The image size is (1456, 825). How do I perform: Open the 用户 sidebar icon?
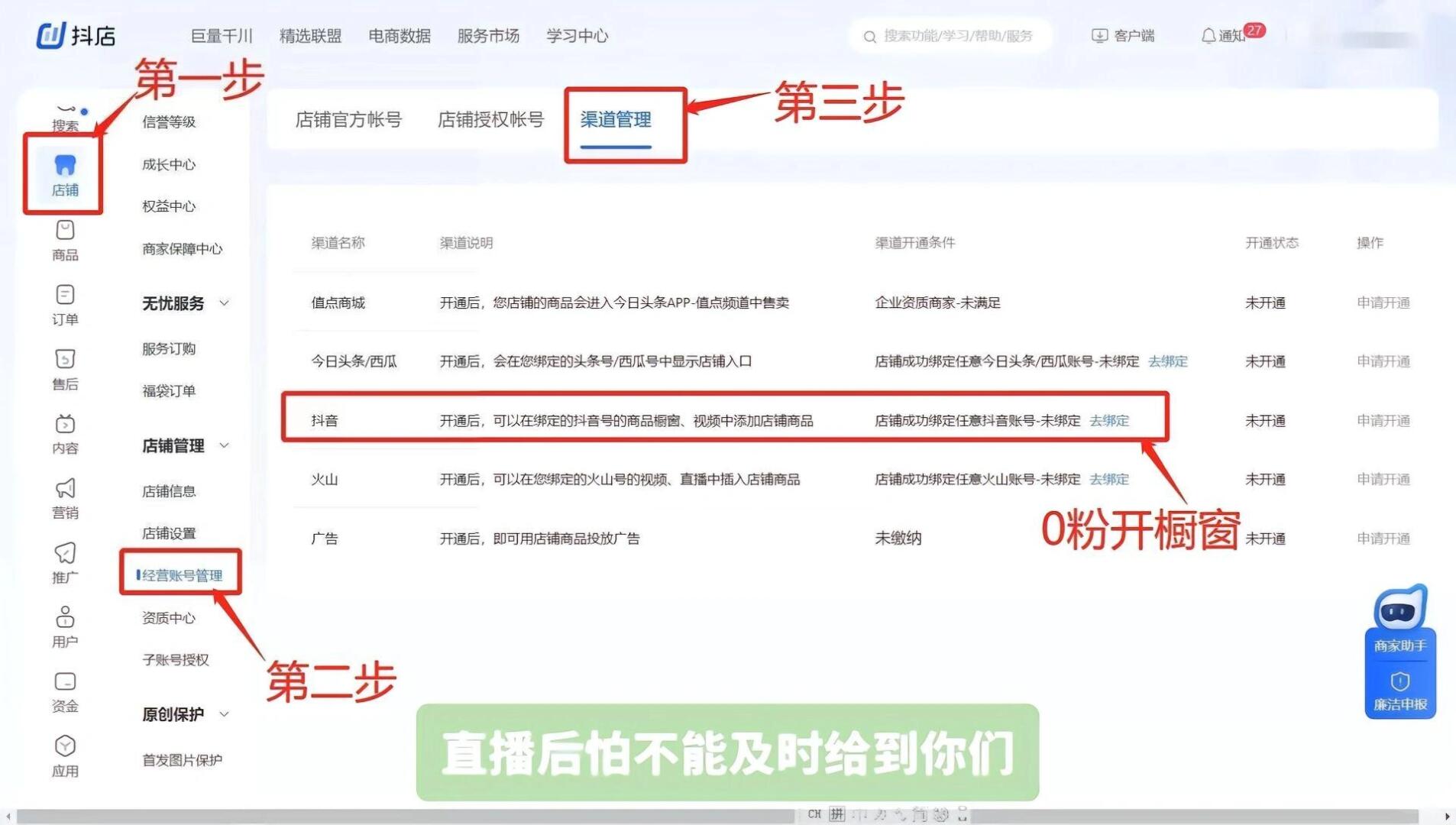click(65, 616)
